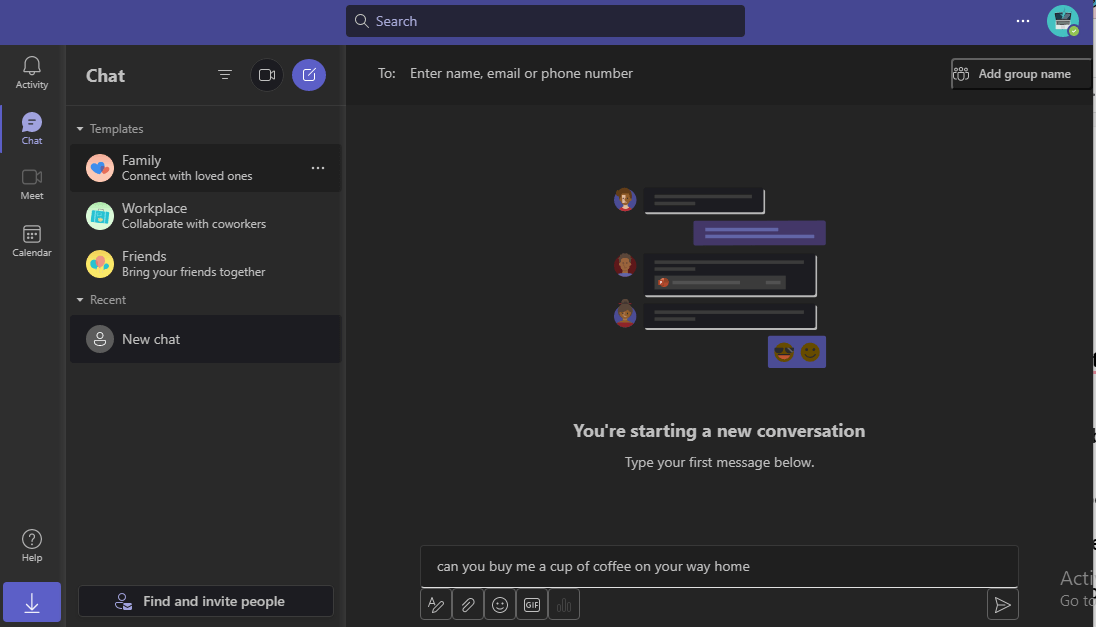The image size is (1096, 627).
Task: Open your profile avatar menu
Action: pyautogui.click(x=1062, y=20)
